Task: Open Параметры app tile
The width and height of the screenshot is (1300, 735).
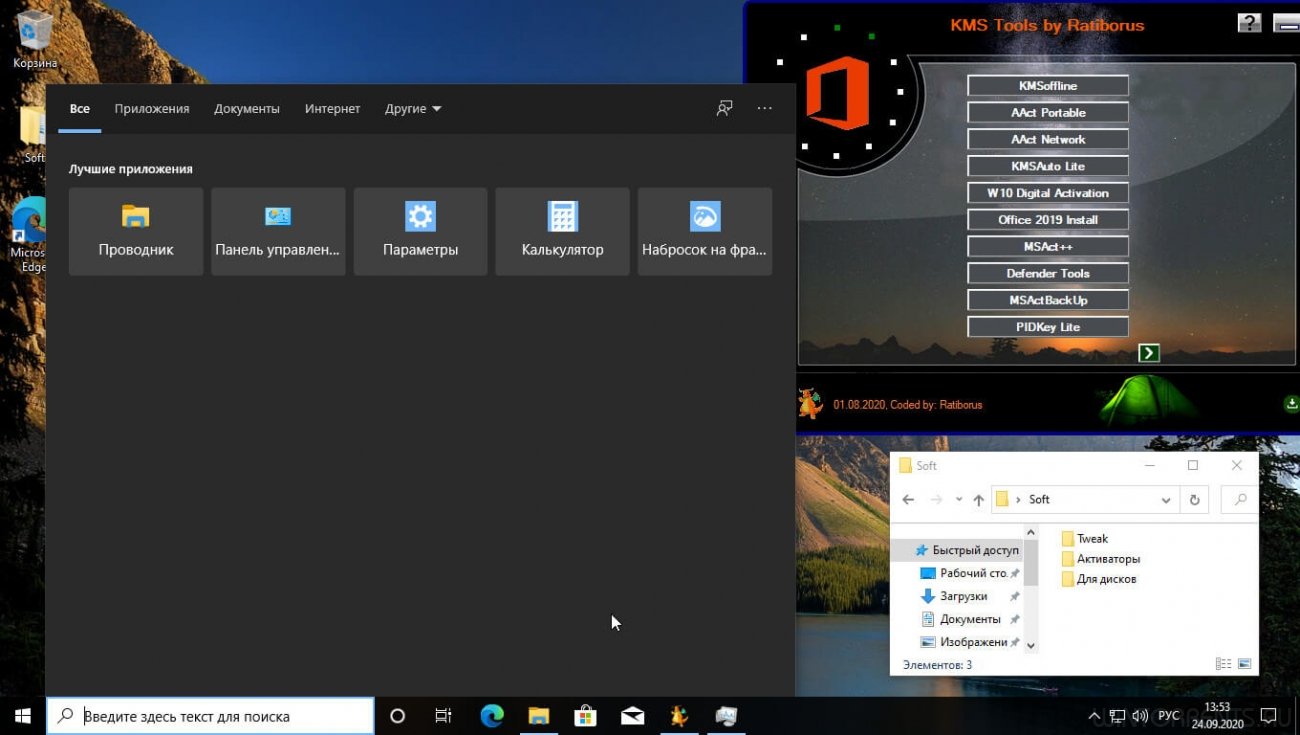Action: coord(421,231)
